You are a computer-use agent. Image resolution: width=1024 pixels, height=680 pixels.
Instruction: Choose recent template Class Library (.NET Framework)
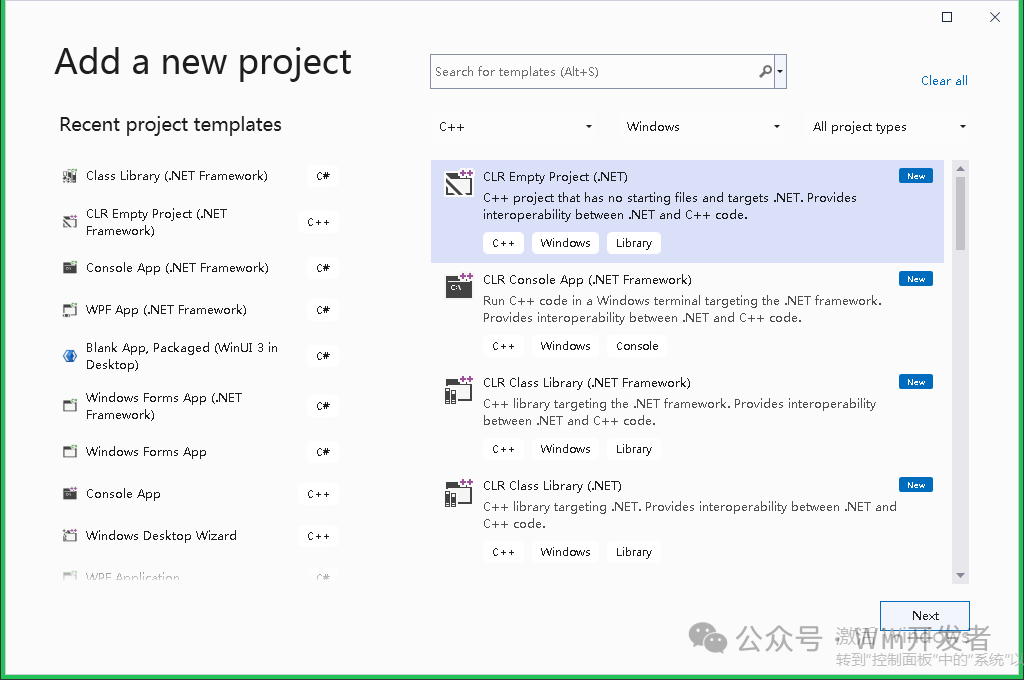pyautogui.click(x=199, y=176)
